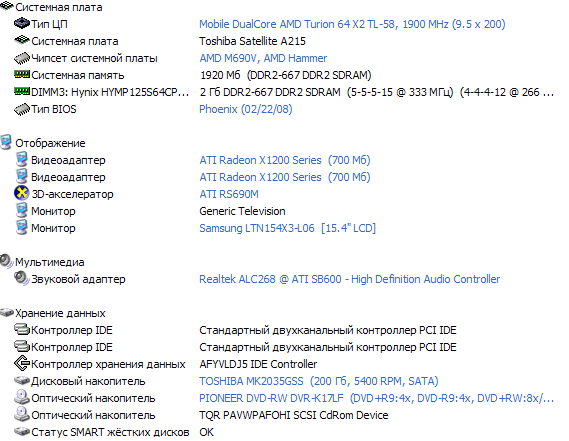The height and width of the screenshot is (441, 569).
Task: Click the speaker icon beside Звуковой адаптер
Action: click(x=21, y=278)
